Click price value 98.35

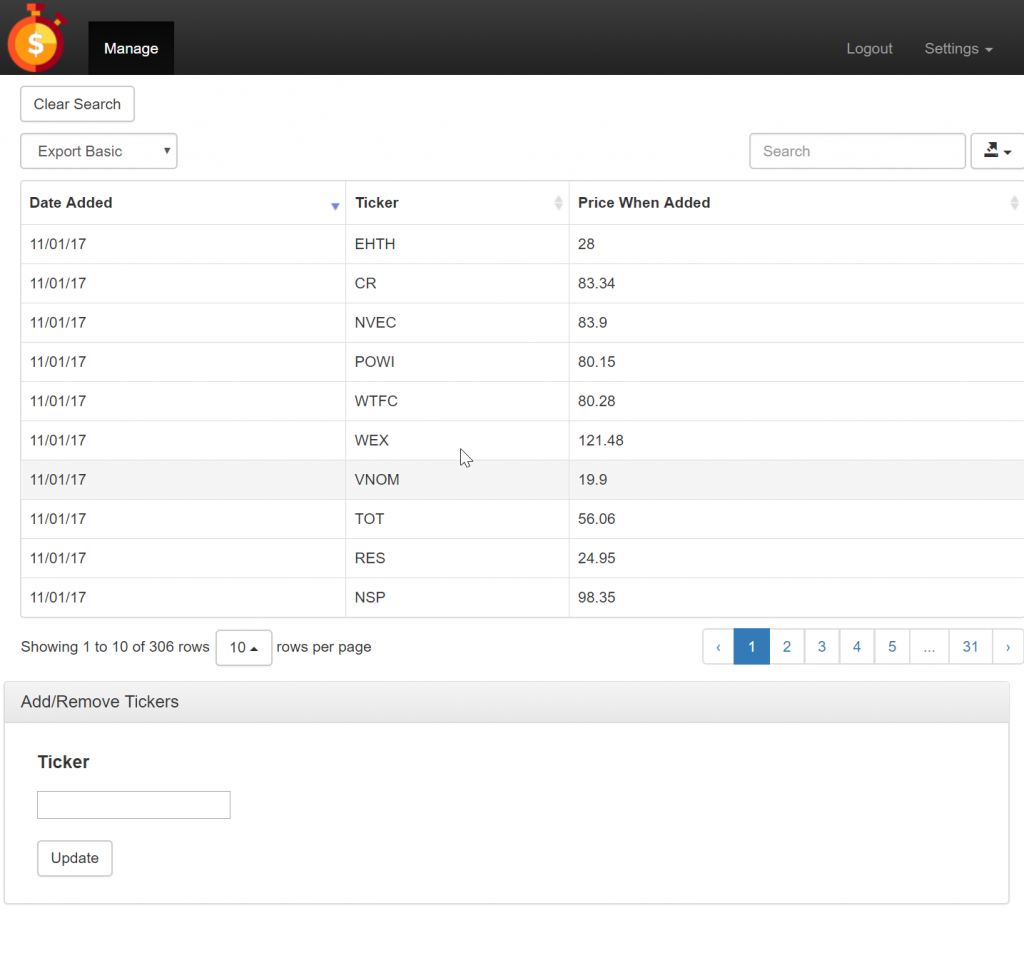(596, 597)
